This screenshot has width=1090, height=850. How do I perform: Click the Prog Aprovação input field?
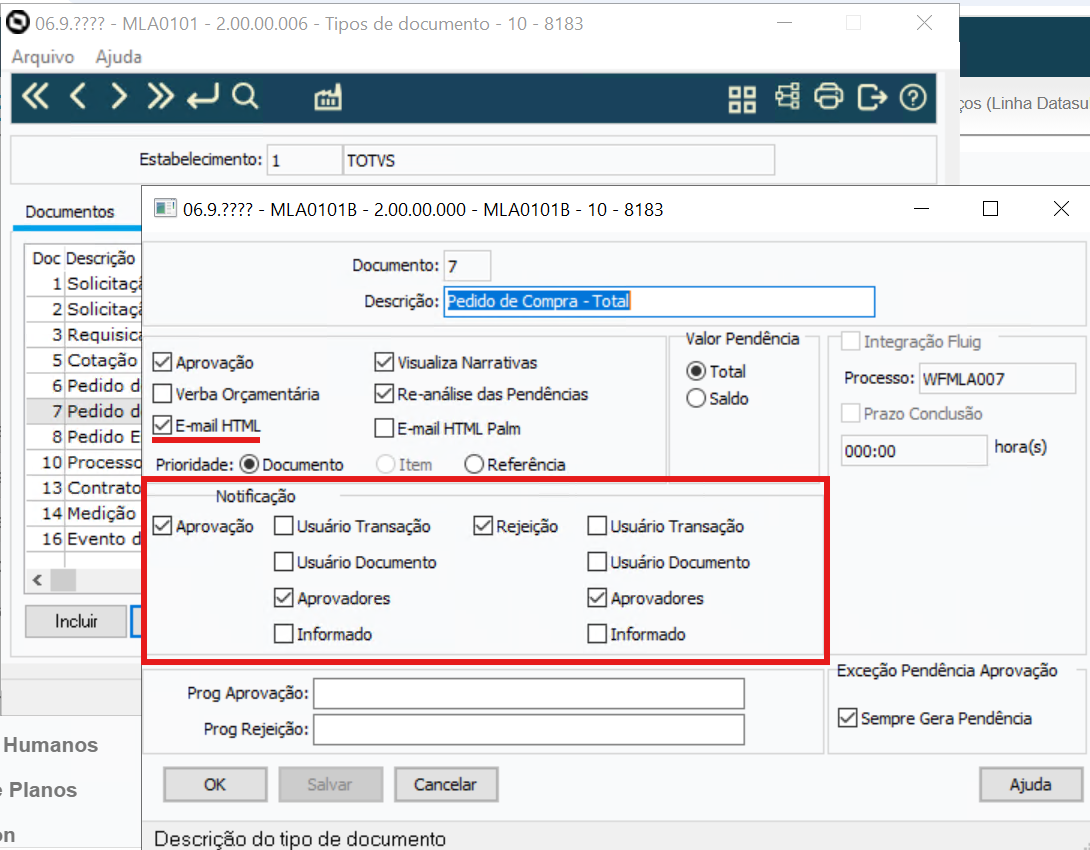point(528,694)
